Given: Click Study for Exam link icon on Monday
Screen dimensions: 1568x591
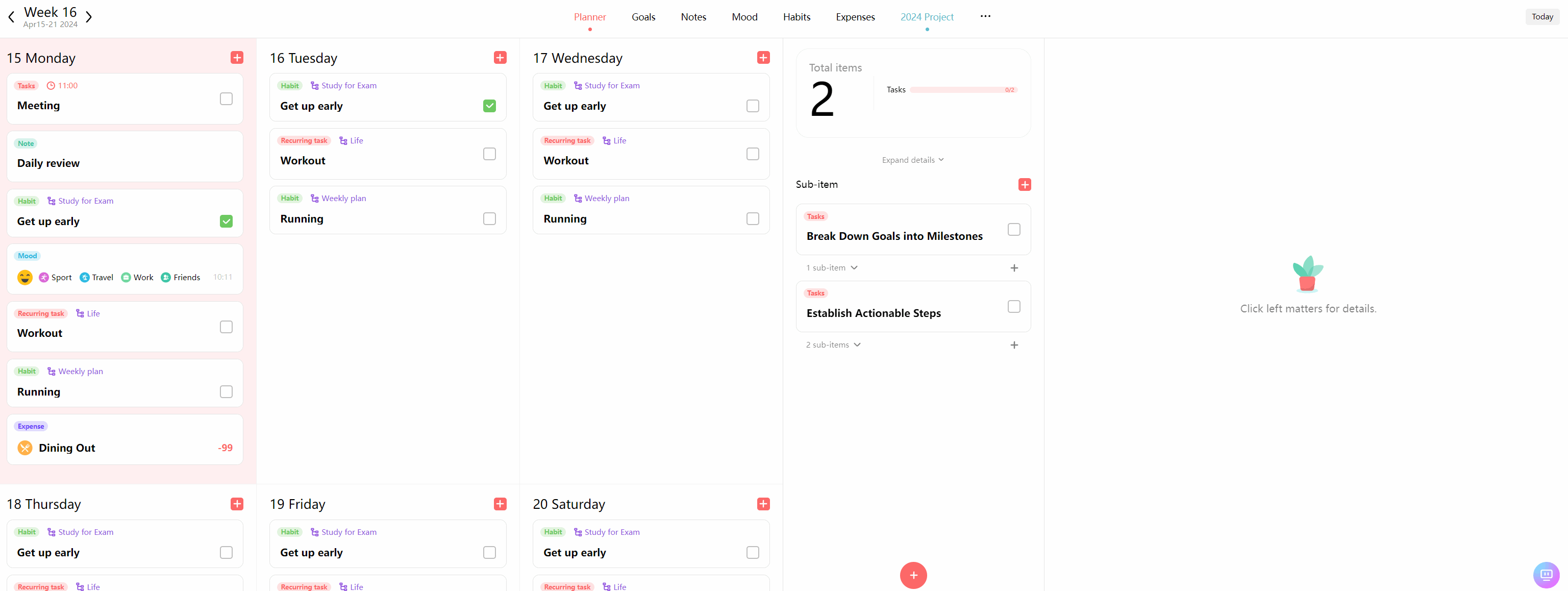Looking at the screenshot, I should coord(51,202).
